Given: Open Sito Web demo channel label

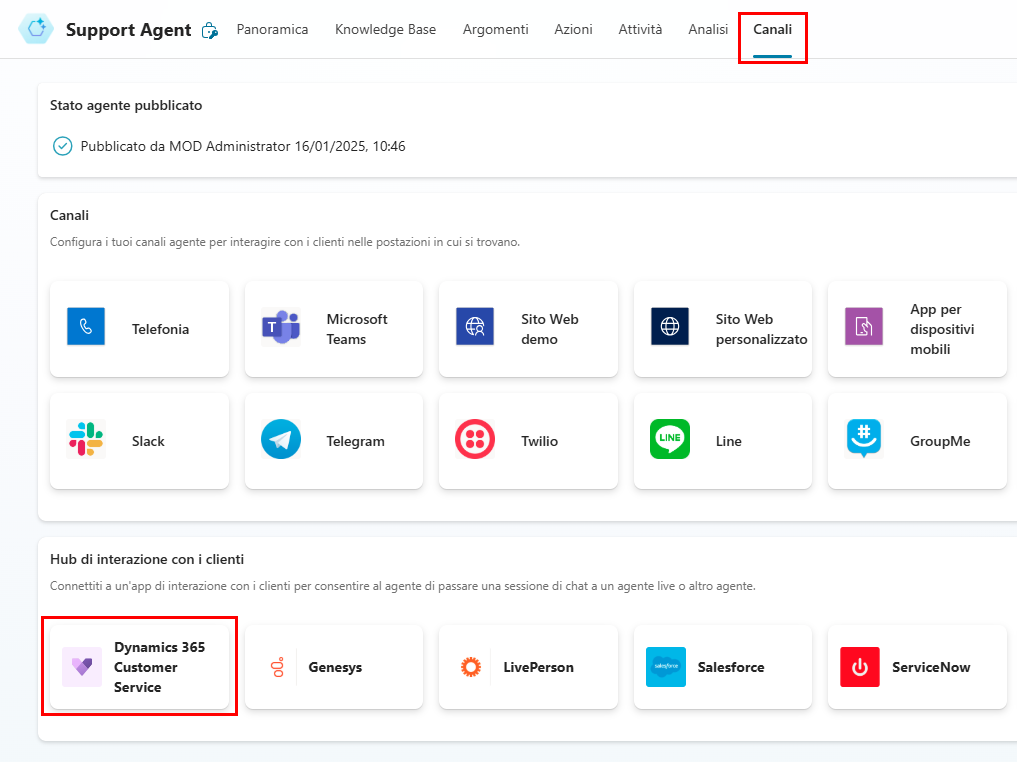Looking at the screenshot, I should [x=549, y=329].
